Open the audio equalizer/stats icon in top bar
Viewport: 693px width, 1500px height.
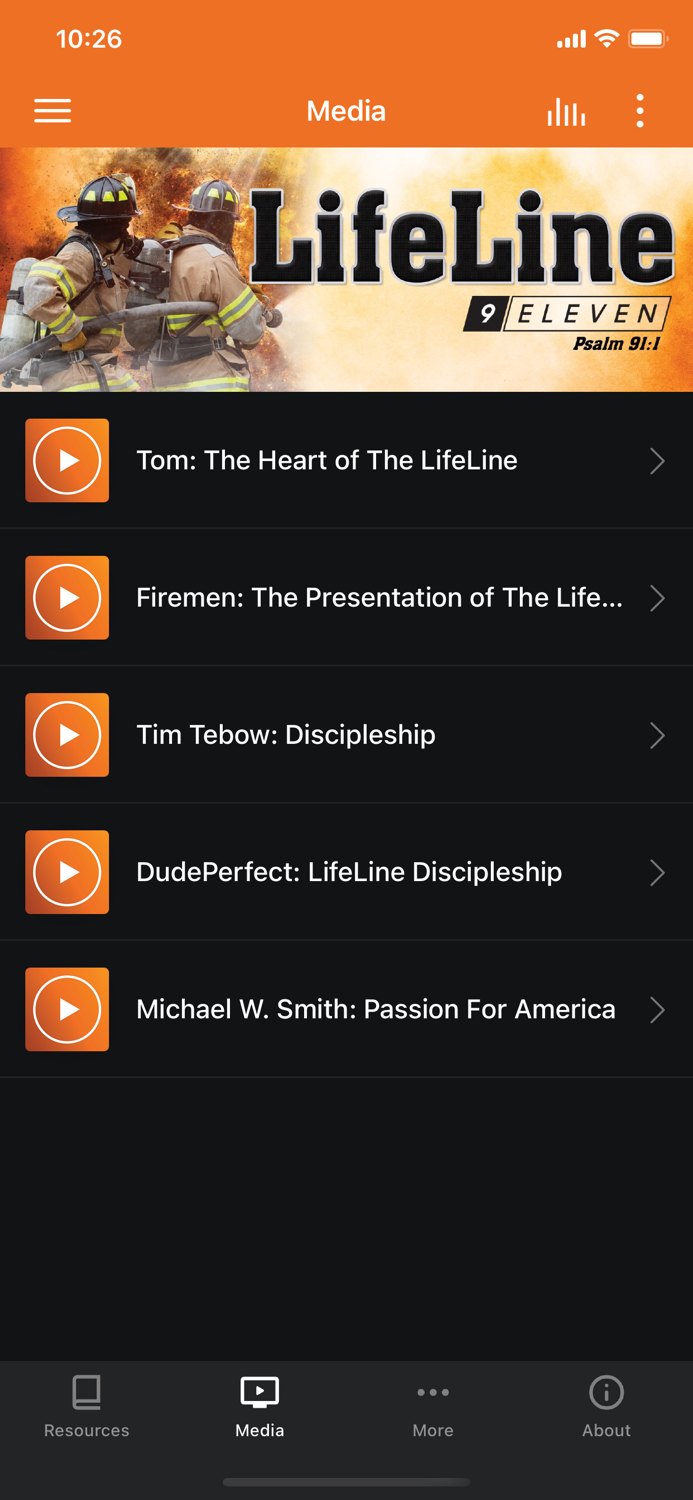pos(566,111)
